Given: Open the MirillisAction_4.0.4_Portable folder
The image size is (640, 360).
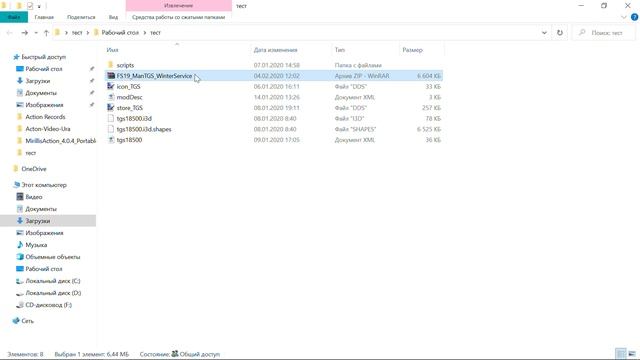Looking at the screenshot, I should click(x=60, y=141).
